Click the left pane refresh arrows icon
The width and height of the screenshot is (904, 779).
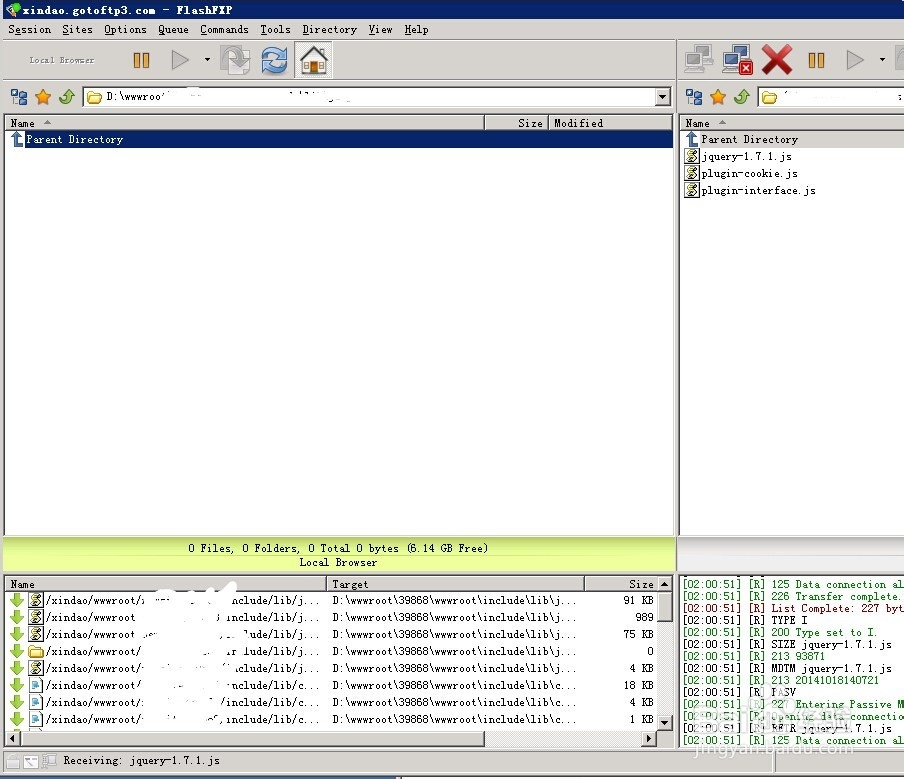(274, 60)
